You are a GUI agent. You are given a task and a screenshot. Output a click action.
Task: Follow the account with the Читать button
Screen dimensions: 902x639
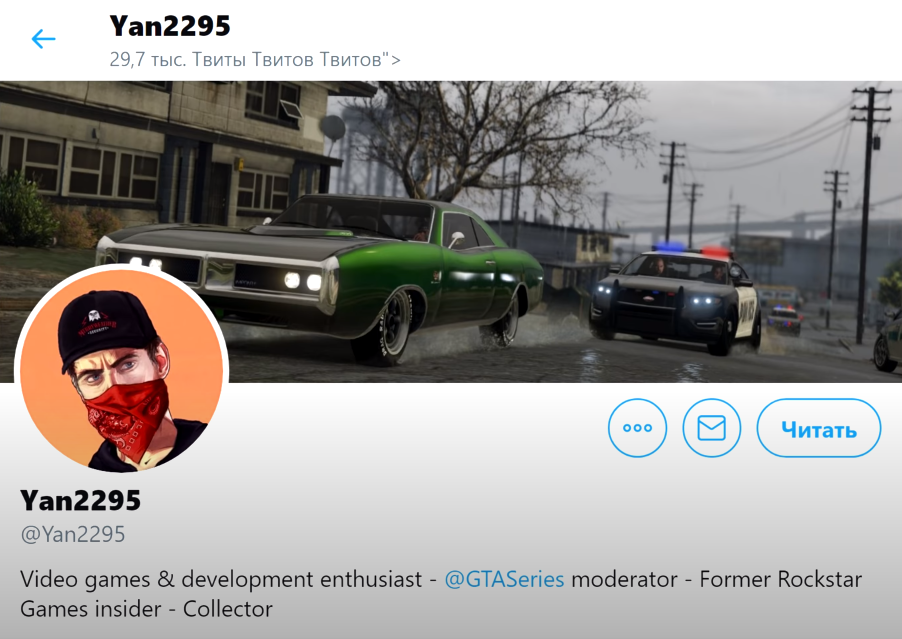coord(819,428)
